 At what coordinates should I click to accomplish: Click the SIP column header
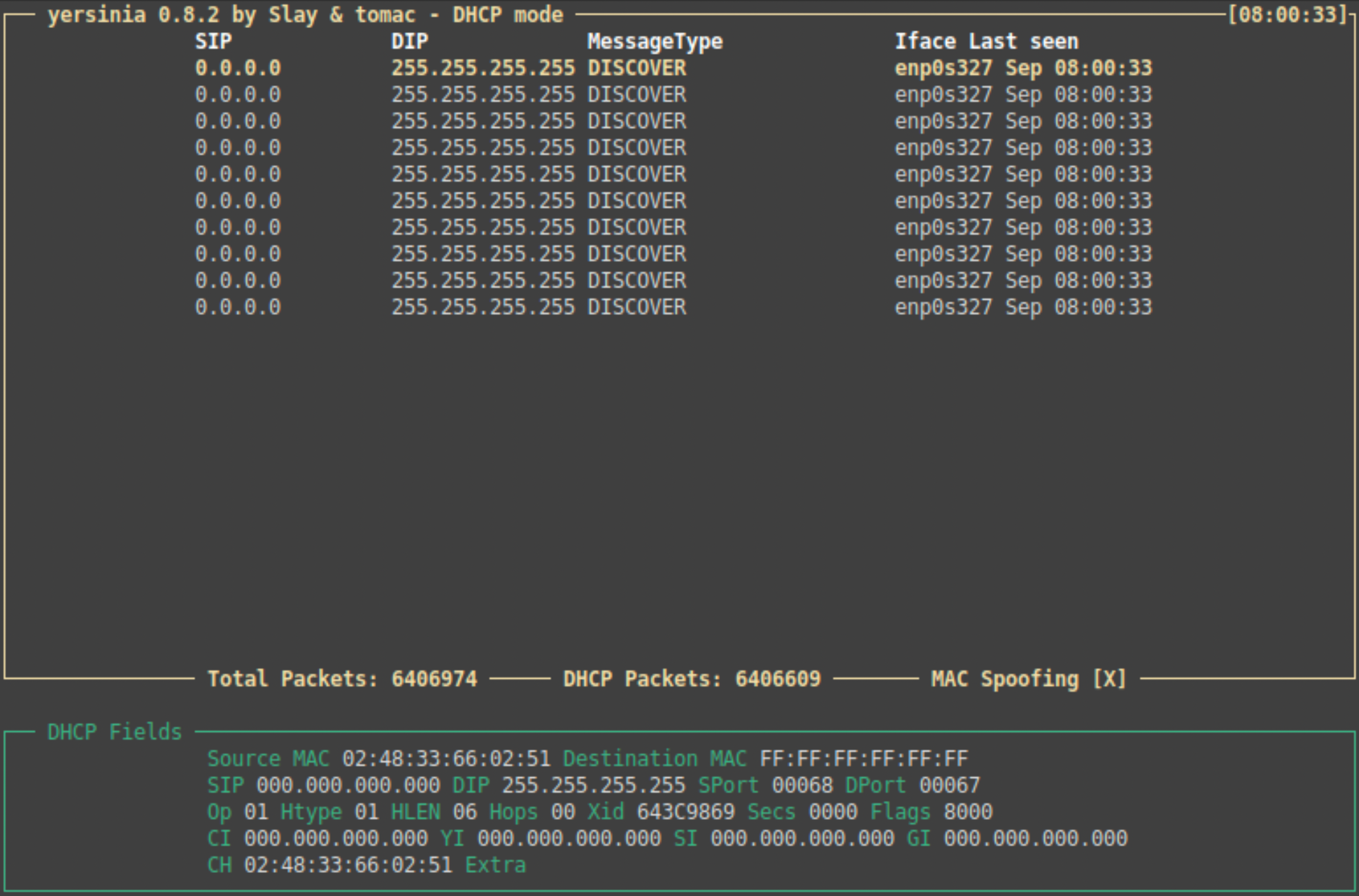click(213, 41)
